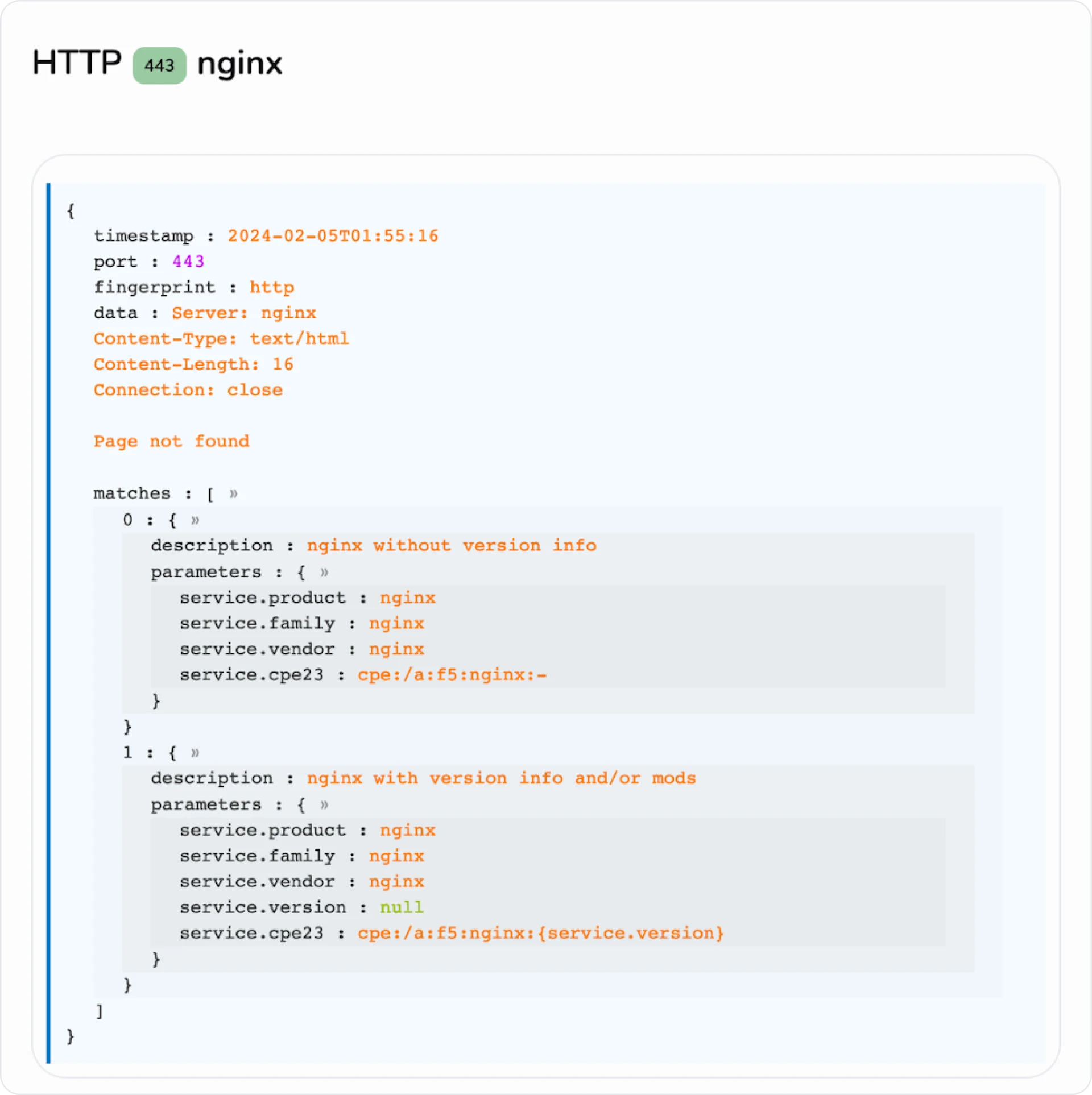Click service.family value in match 0
The width and height of the screenshot is (1092, 1095).
click(396, 624)
